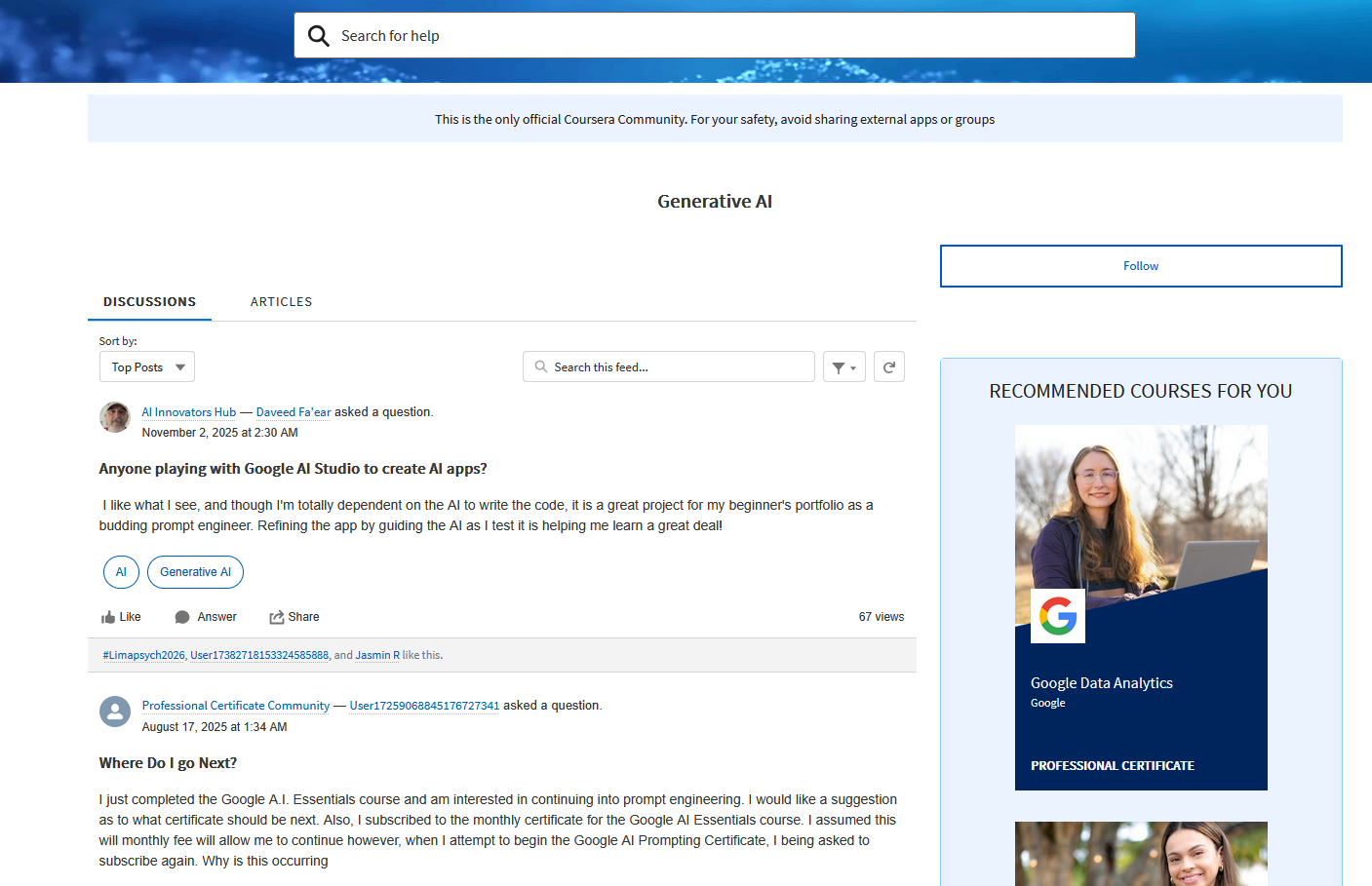
Task: Select the AI topic tag
Action: coord(121,572)
